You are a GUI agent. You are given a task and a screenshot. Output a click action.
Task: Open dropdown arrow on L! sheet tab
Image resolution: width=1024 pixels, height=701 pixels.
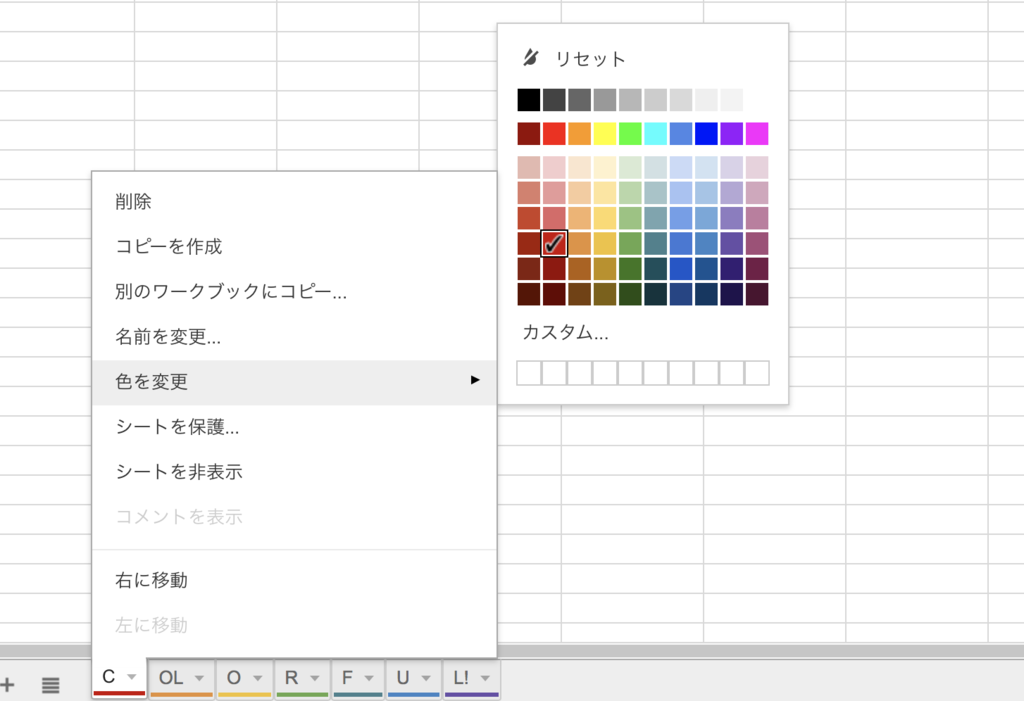485,678
